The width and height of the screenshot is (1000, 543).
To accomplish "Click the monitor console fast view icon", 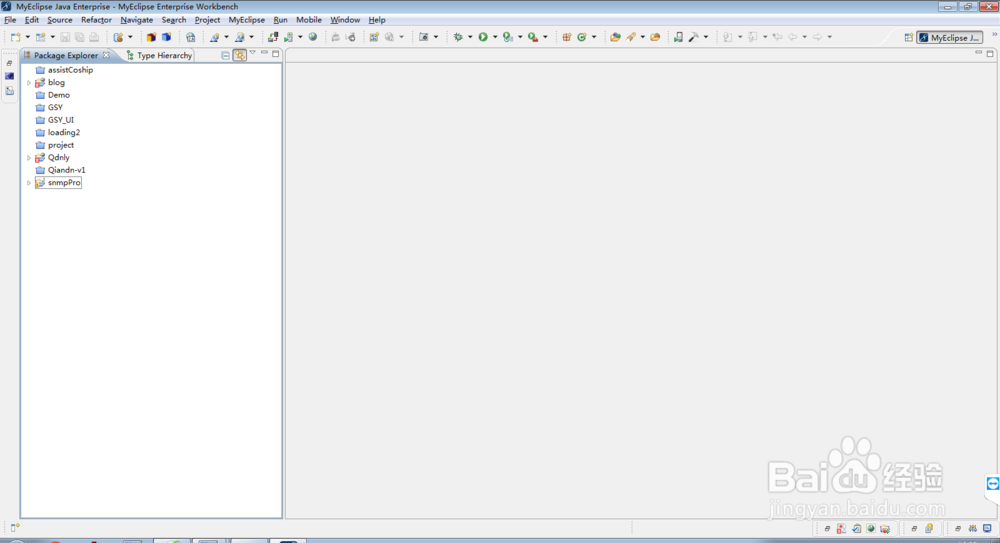I will point(987,528).
